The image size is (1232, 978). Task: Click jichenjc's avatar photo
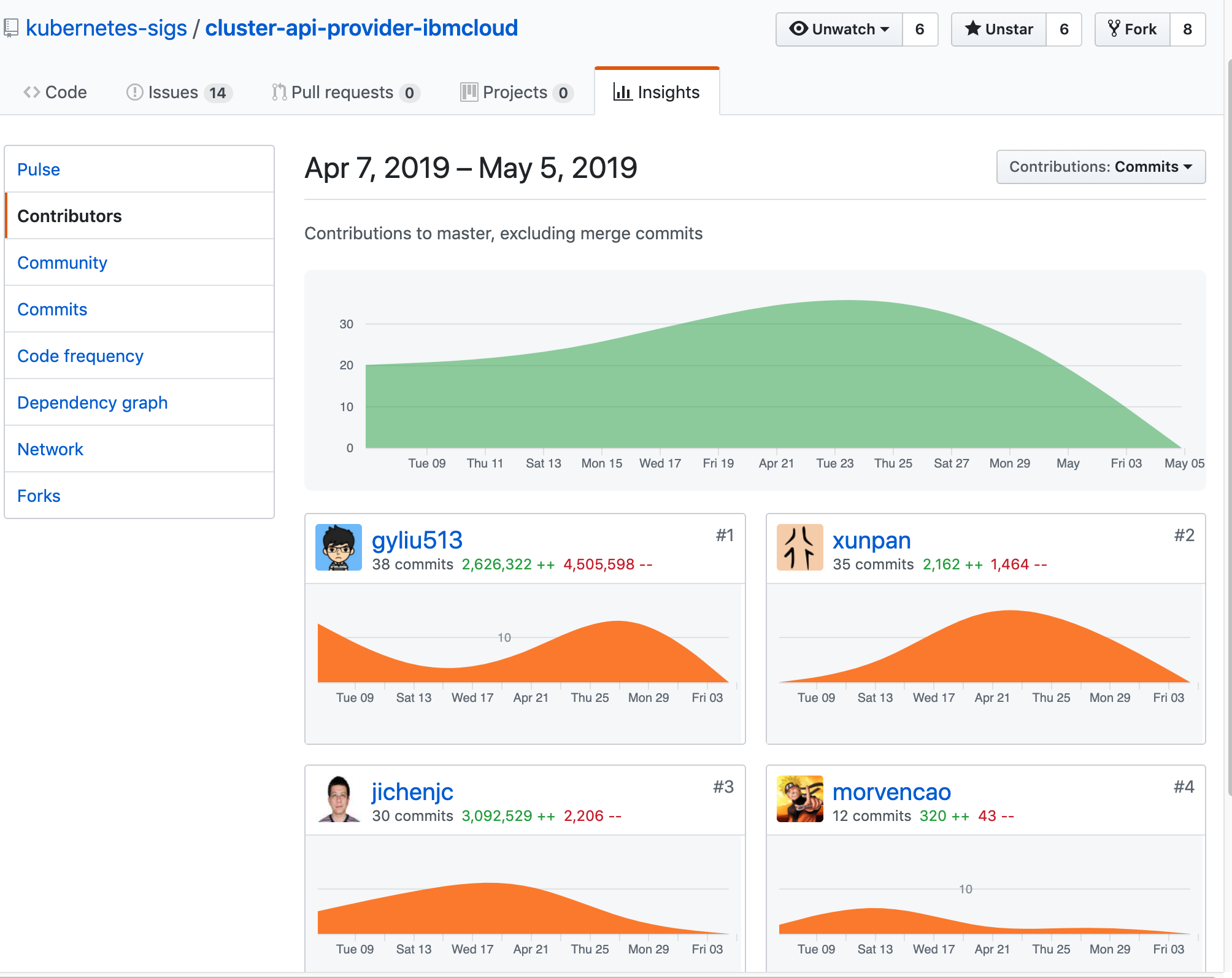point(338,799)
